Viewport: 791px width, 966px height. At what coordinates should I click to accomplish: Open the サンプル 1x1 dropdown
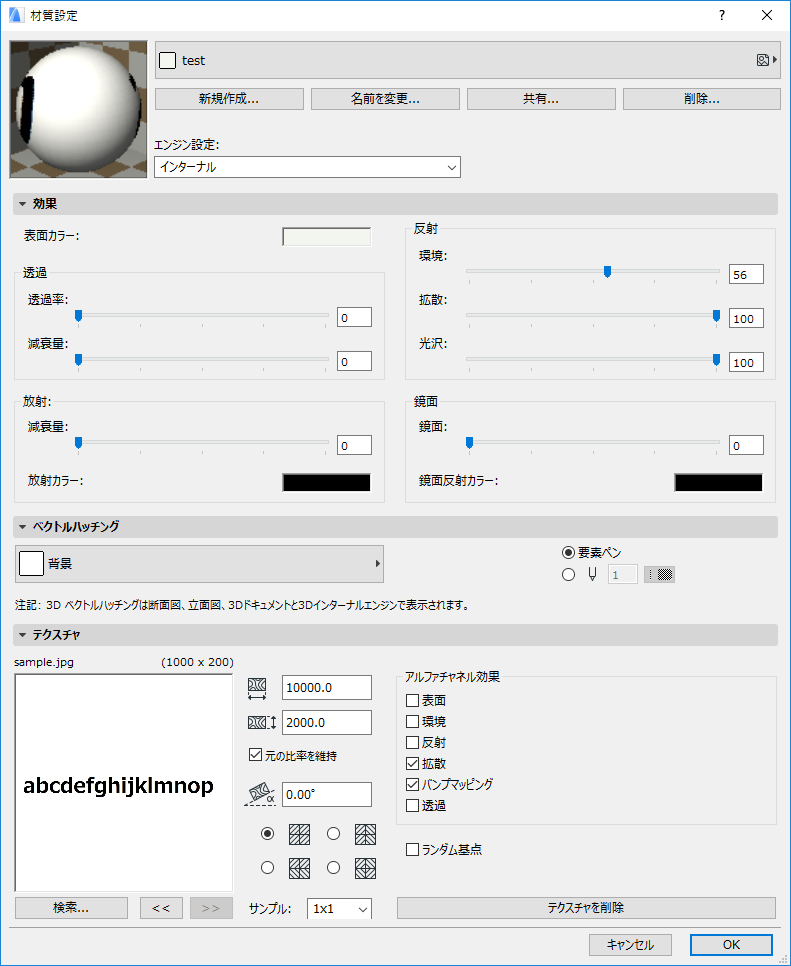[x=339, y=909]
